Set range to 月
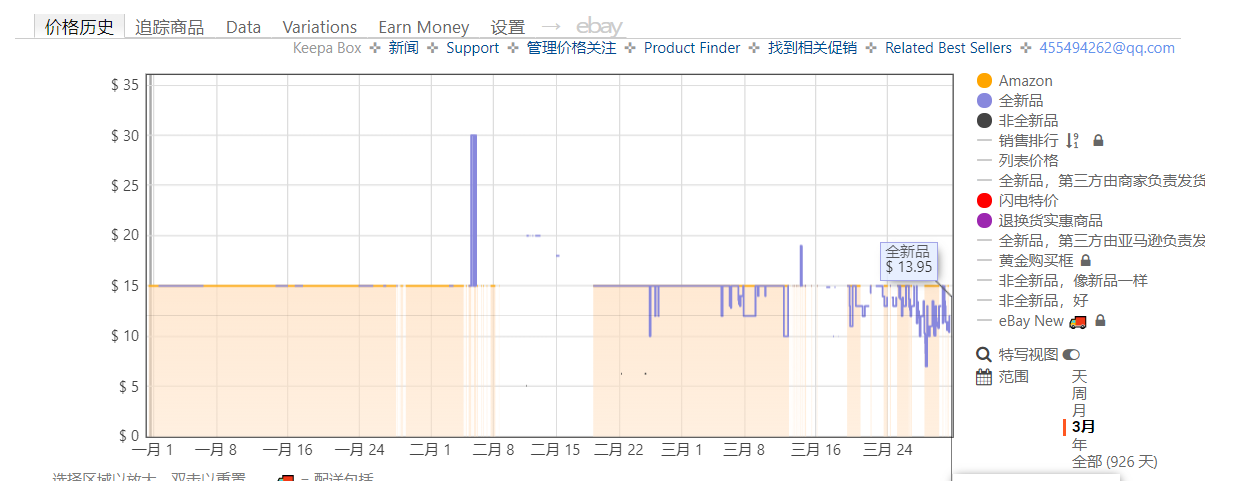This screenshot has height=481, width=1239. pos(1079,411)
